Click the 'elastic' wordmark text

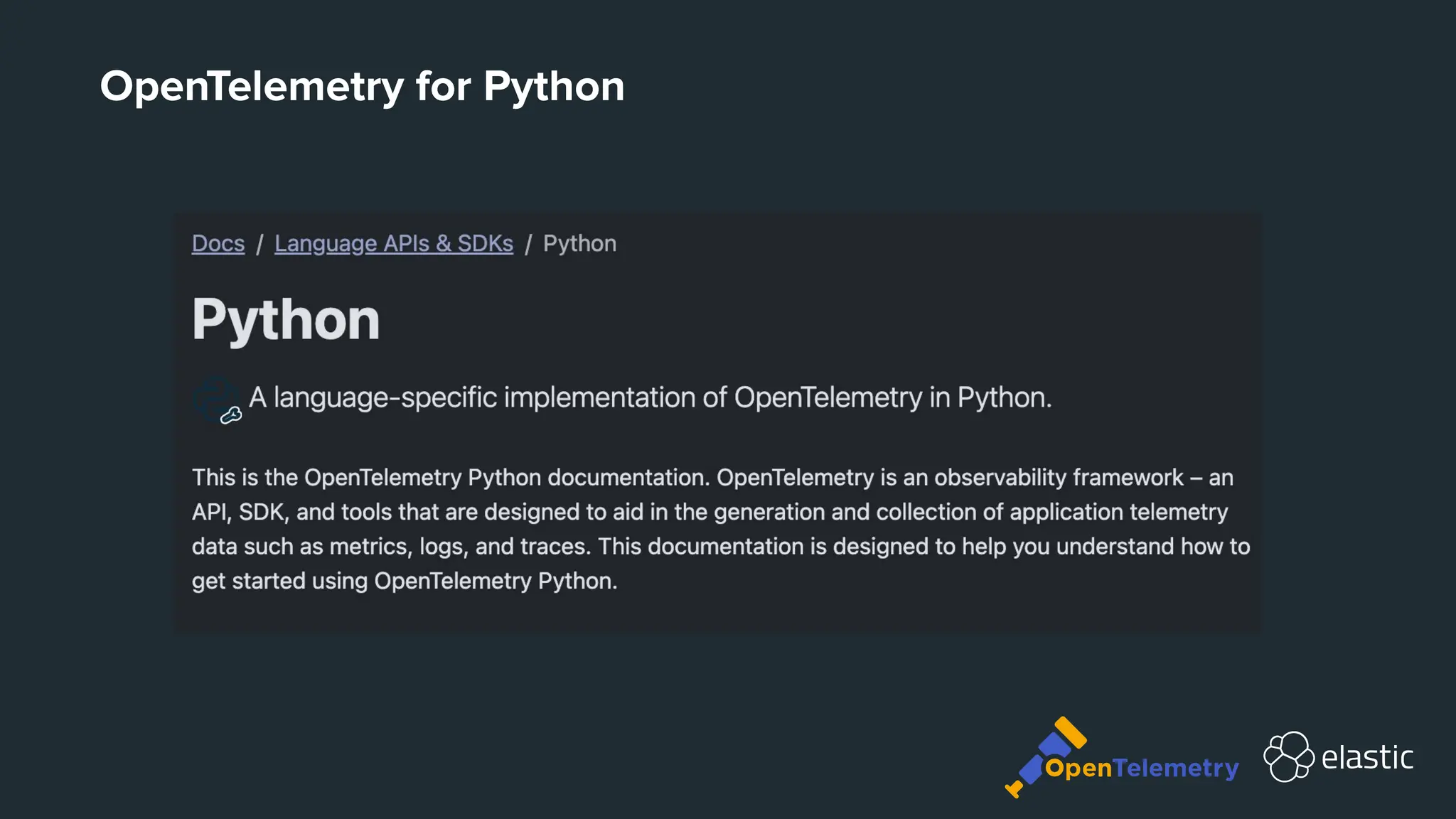(1367, 757)
